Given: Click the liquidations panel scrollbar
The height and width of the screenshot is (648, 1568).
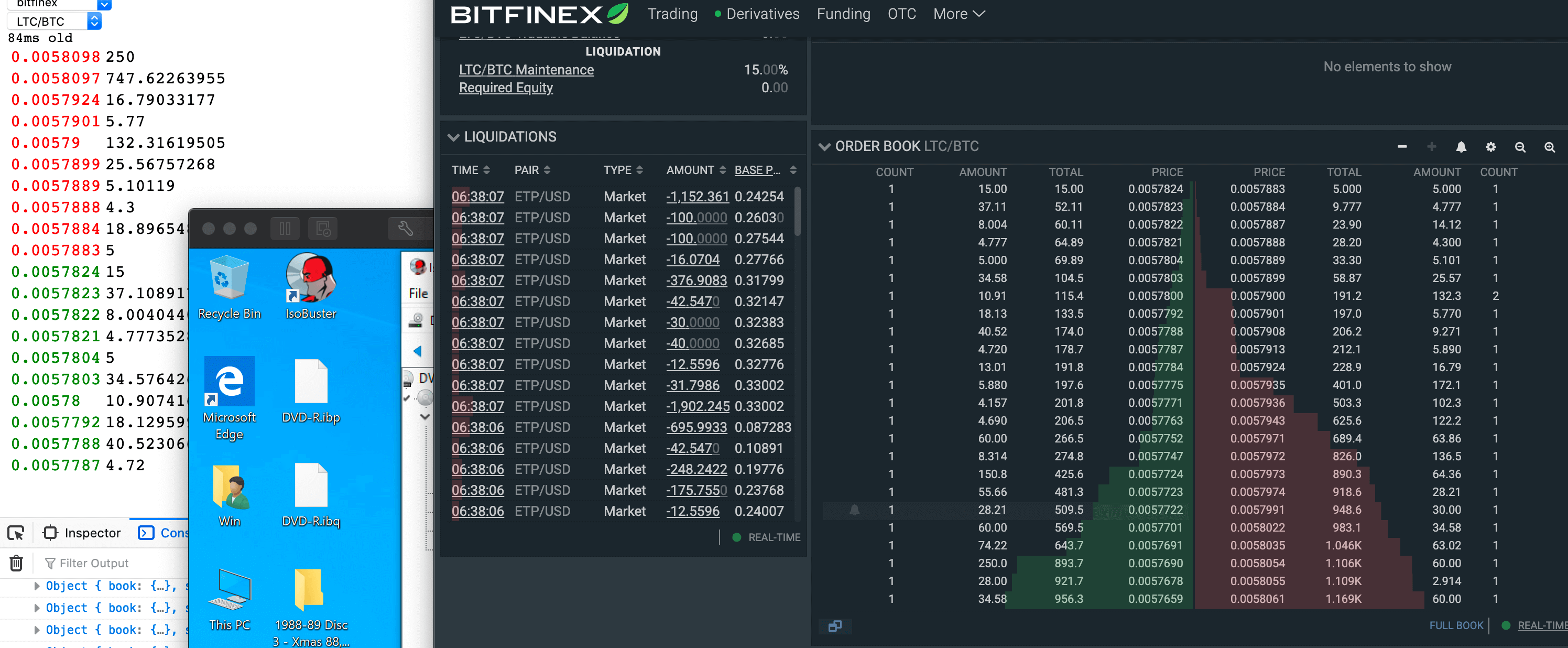Looking at the screenshot, I should (798, 210).
